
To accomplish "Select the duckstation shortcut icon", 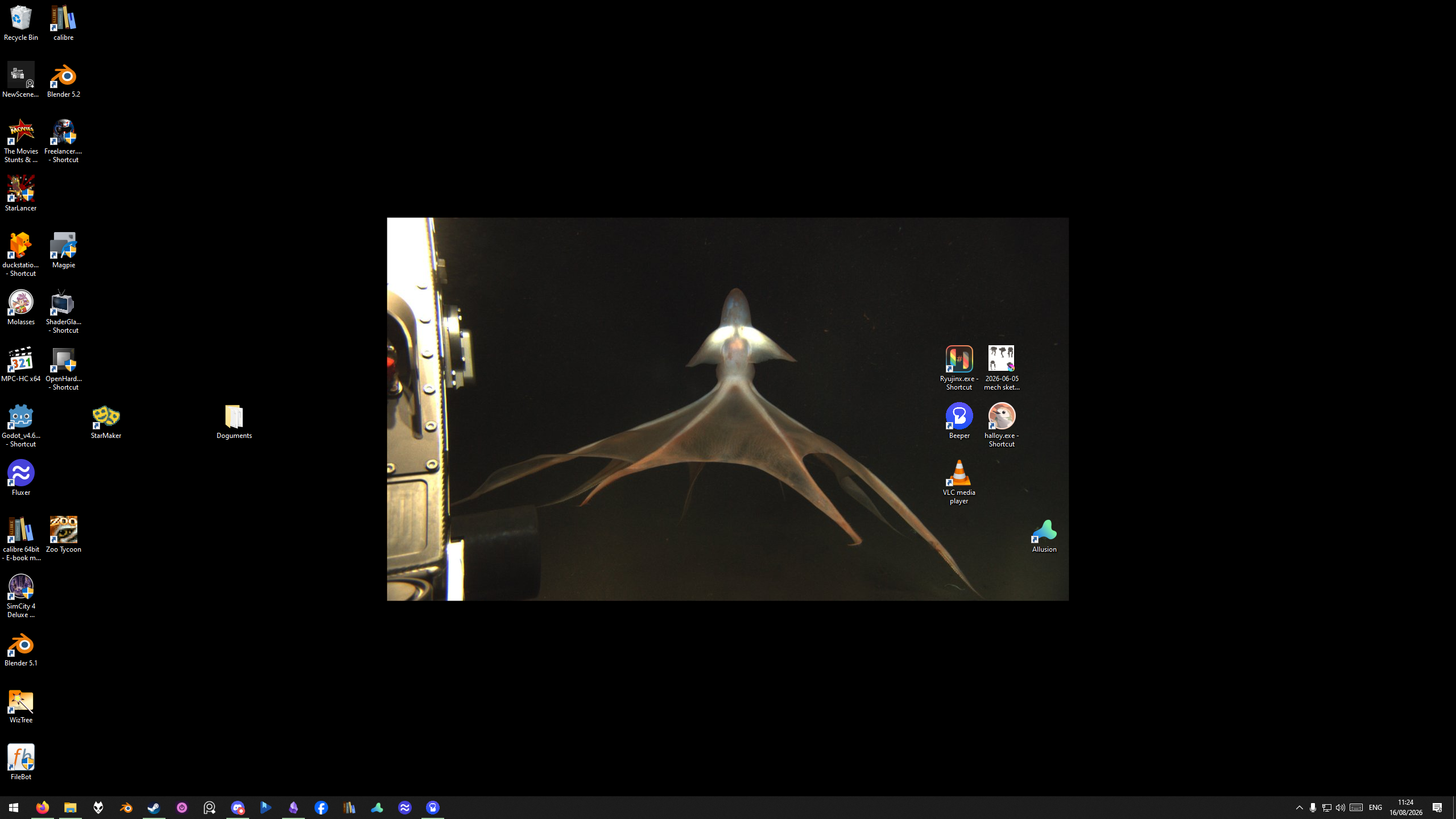I will (21, 255).
